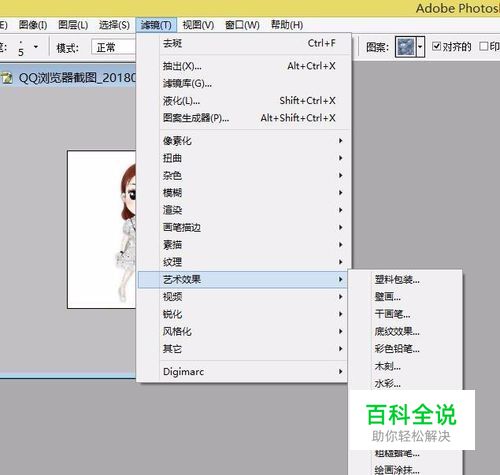Open the 选择(S) menu
The image size is (500, 475).
pyautogui.click(x=114, y=25)
